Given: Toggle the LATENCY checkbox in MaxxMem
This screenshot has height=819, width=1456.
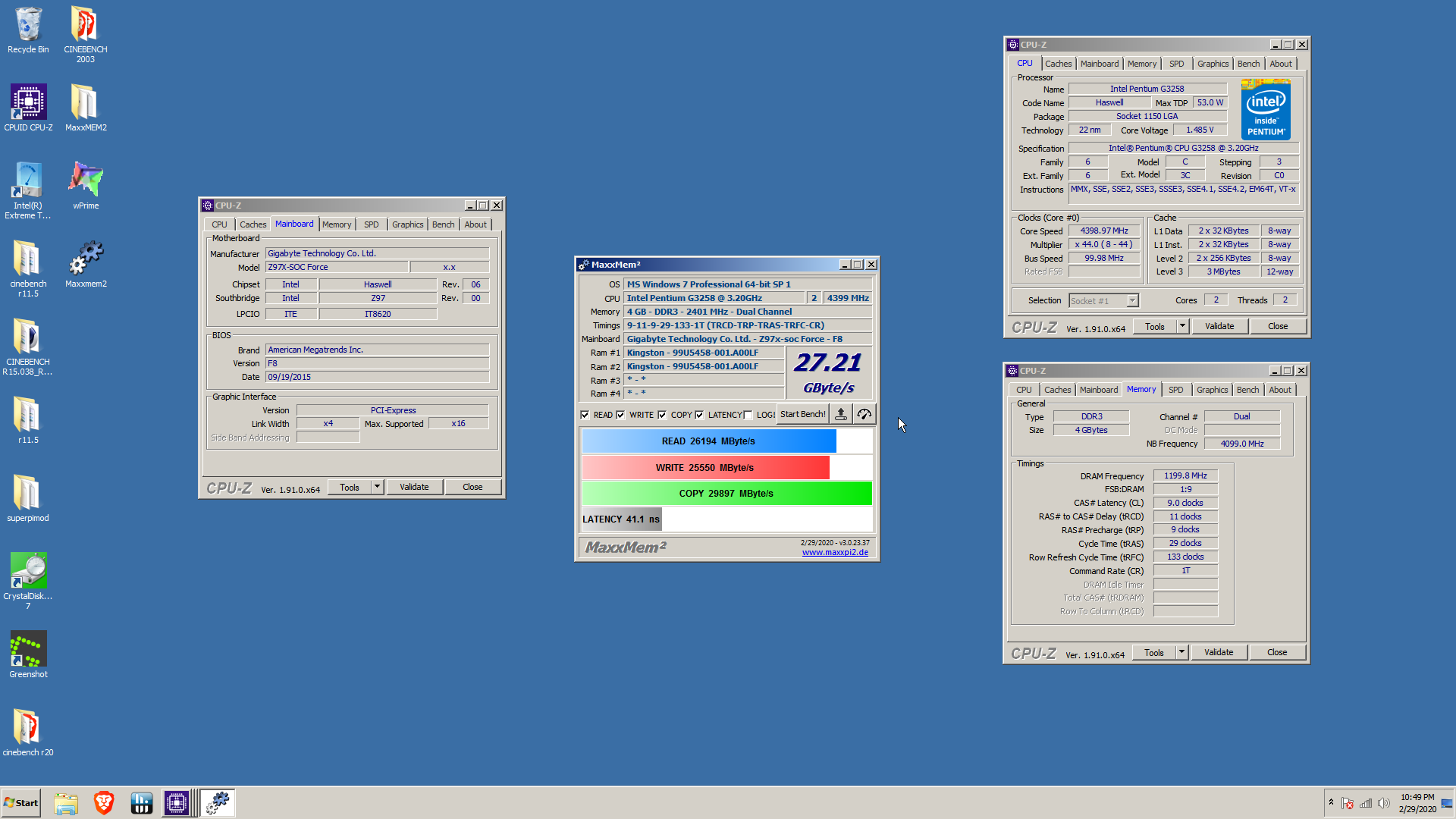Looking at the screenshot, I should pyautogui.click(x=699, y=415).
